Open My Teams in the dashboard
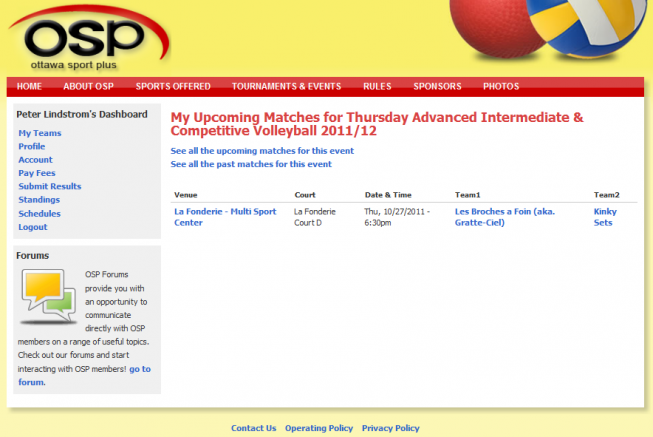653x437 pixels. 40,133
